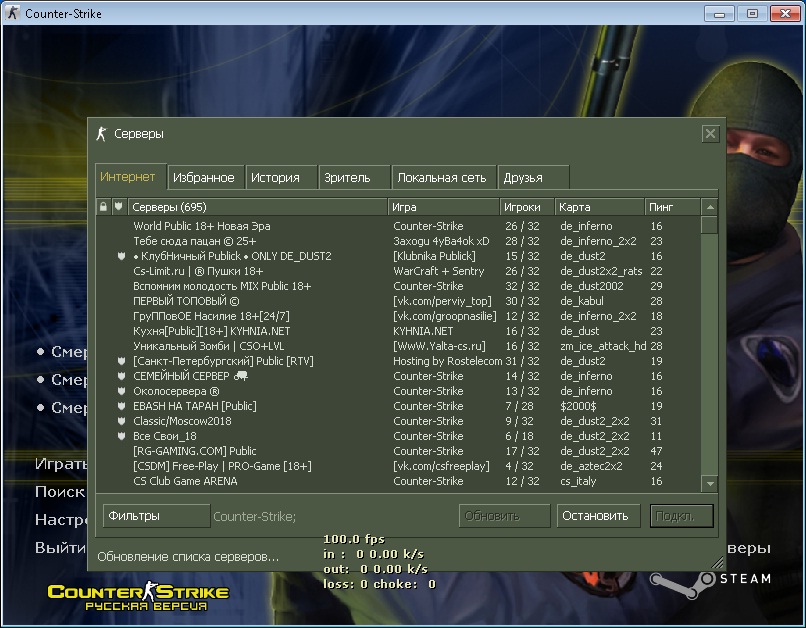Switch to the Интернет tab
Image resolution: width=806 pixels, height=628 pixels.
pyautogui.click(x=131, y=177)
